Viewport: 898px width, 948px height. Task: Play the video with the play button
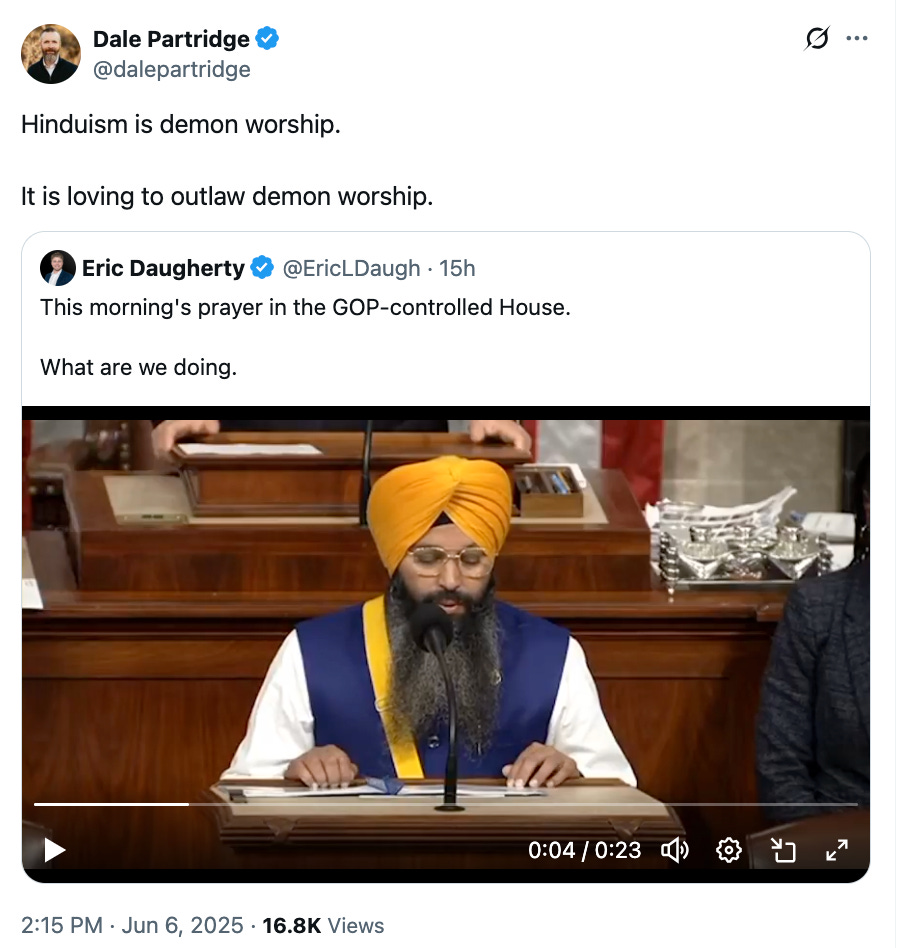[54, 850]
